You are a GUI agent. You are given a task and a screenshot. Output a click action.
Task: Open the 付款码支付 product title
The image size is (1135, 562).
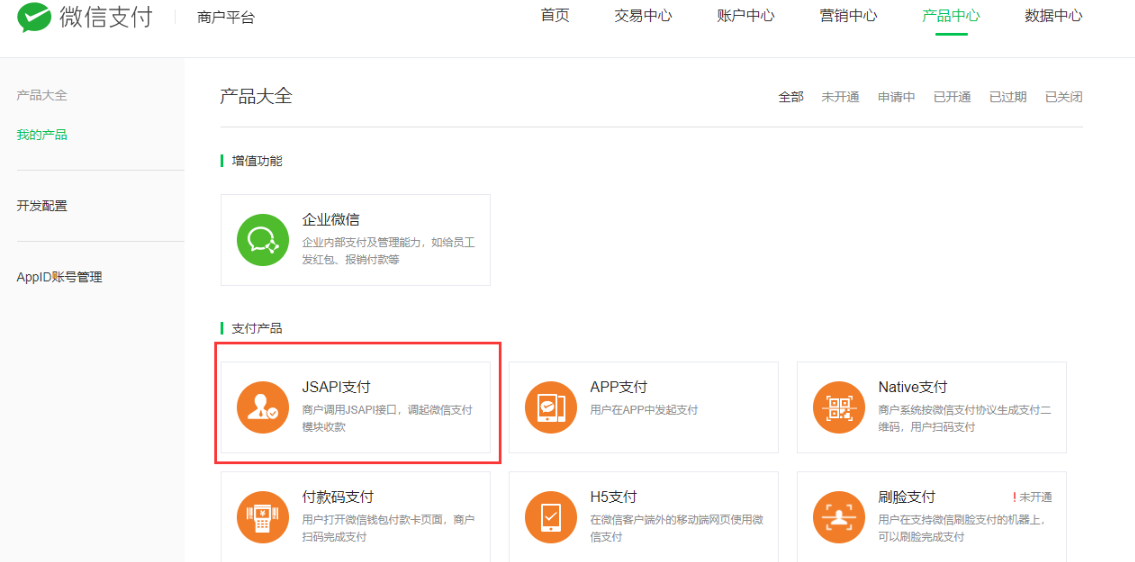[x=338, y=498]
